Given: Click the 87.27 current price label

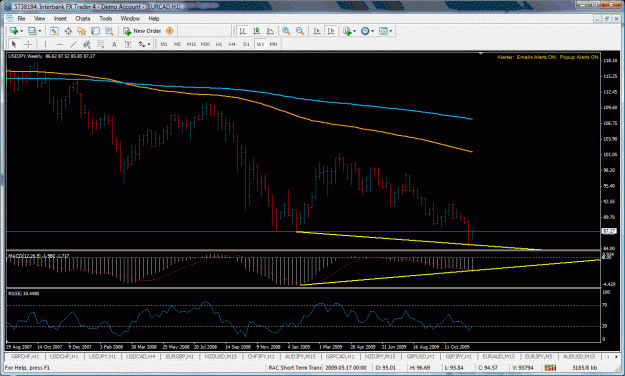Looking at the screenshot, I should (608, 231).
